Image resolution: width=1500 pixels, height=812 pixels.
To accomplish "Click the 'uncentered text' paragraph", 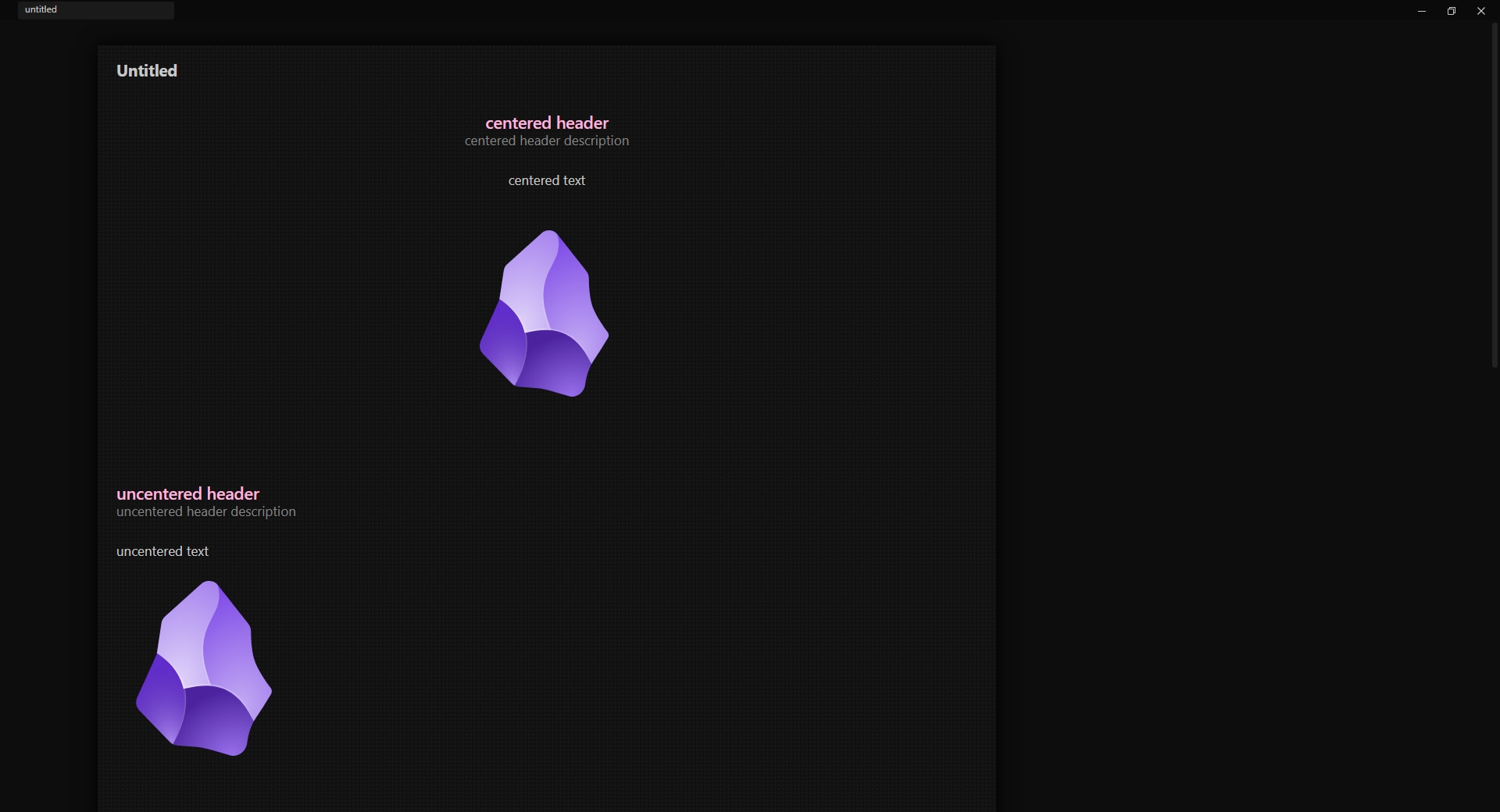I will click(x=162, y=551).
